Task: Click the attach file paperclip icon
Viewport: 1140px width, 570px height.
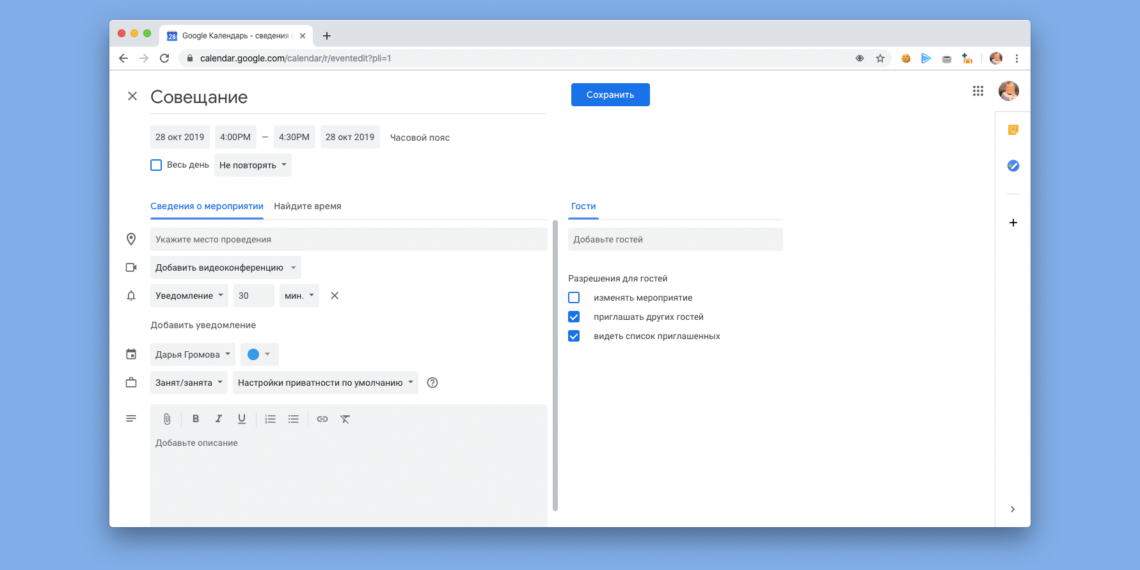Action: [x=167, y=419]
